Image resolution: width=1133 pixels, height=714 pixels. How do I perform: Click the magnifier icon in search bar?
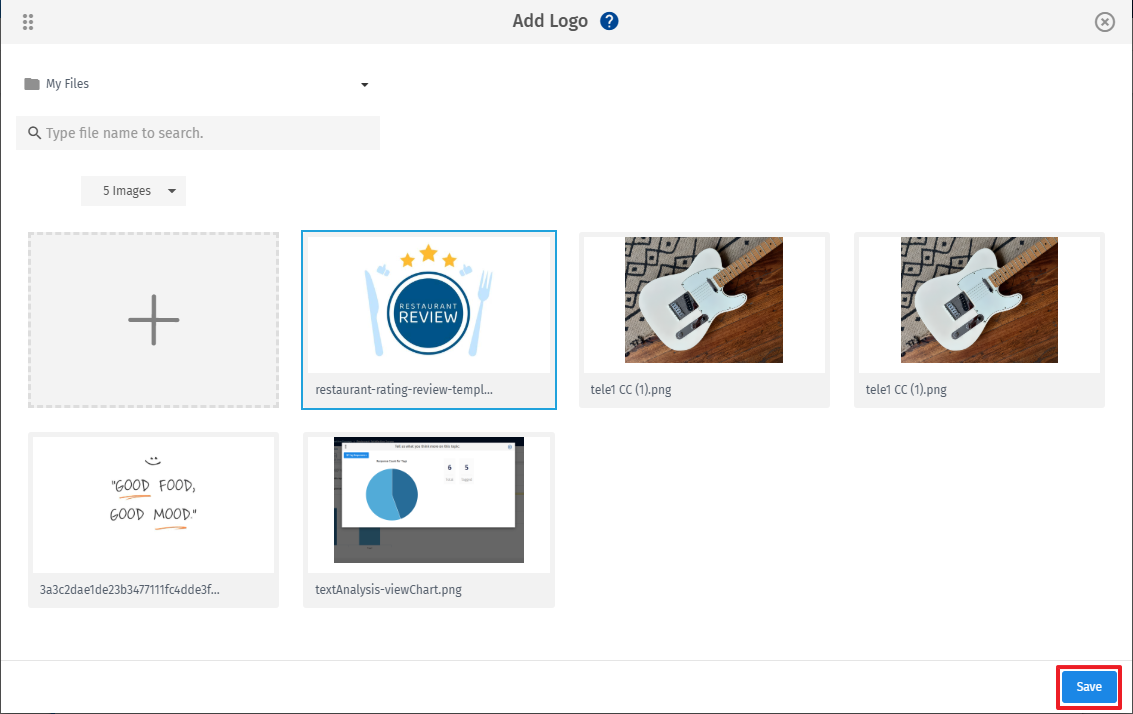tap(35, 132)
